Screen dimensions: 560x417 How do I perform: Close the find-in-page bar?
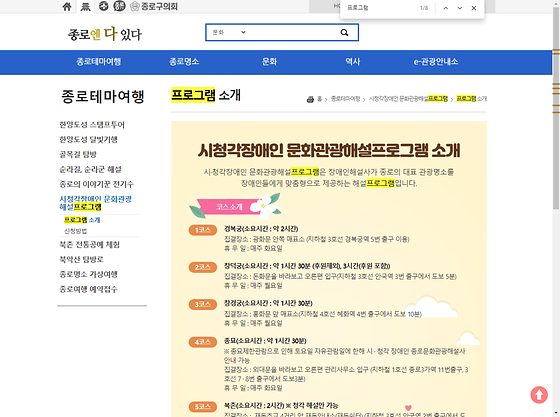(474, 8)
